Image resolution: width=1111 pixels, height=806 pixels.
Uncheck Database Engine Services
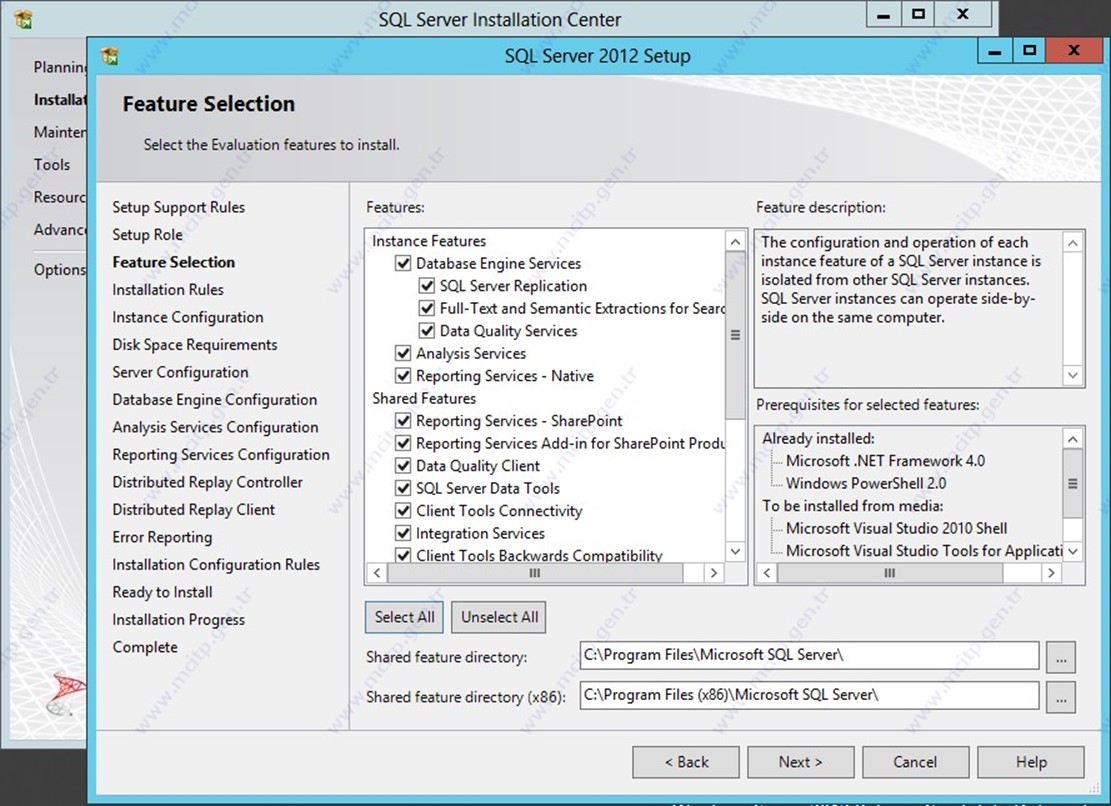point(403,263)
